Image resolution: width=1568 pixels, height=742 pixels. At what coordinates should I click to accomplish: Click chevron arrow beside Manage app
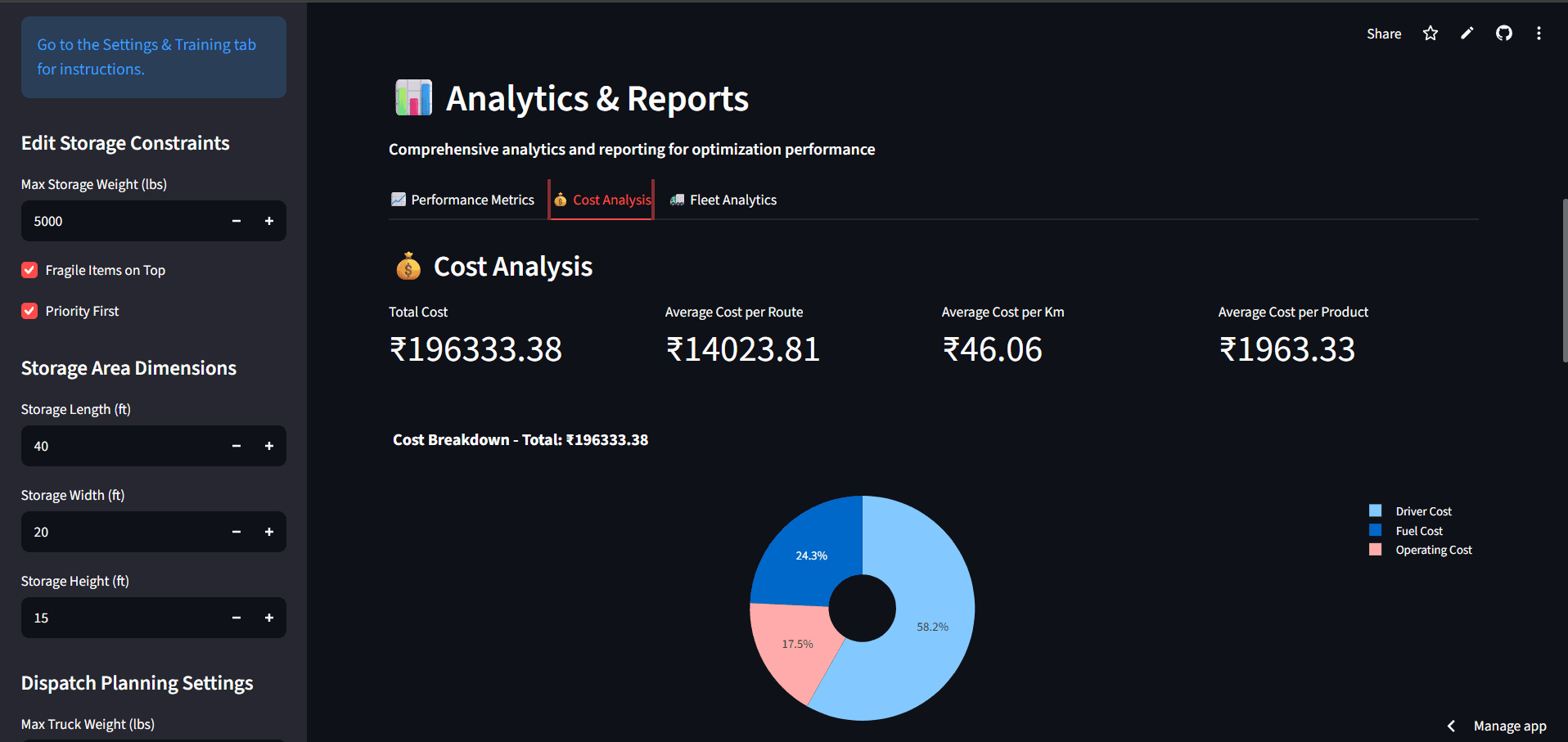click(x=1451, y=726)
